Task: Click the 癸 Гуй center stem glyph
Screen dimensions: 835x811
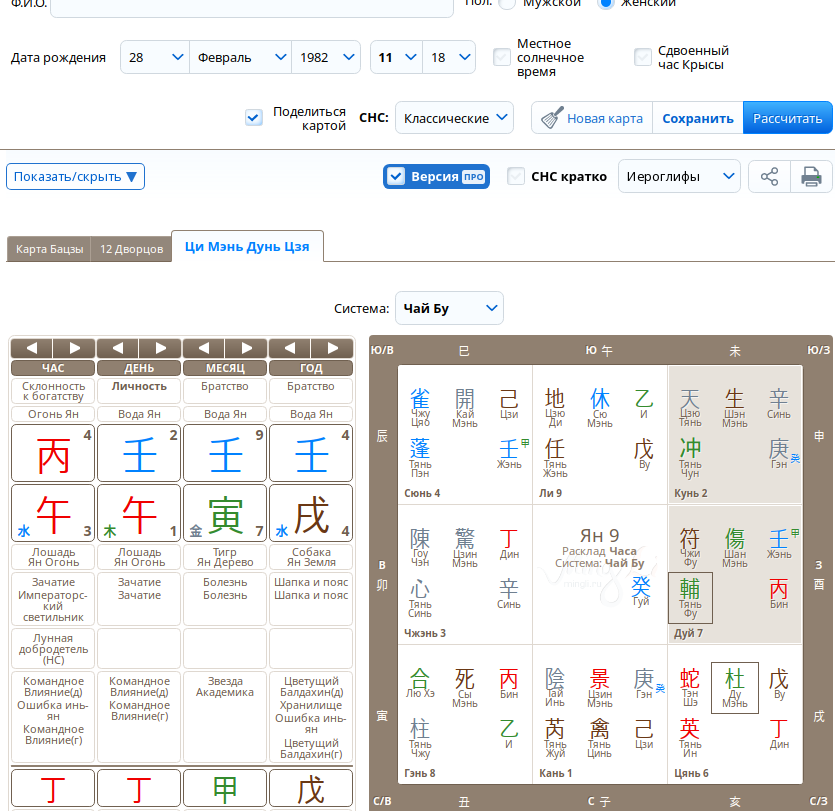Action: coord(641,586)
